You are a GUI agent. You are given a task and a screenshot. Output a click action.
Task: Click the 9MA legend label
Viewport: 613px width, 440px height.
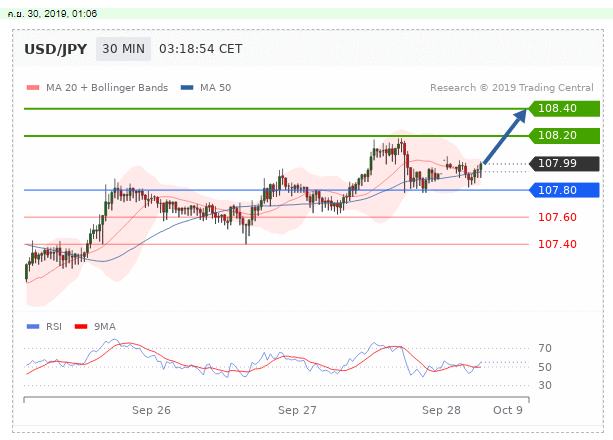pyautogui.click(x=105, y=327)
